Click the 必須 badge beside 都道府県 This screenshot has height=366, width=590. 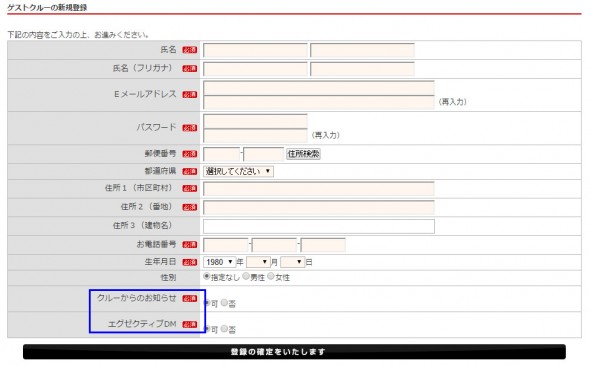190,172
